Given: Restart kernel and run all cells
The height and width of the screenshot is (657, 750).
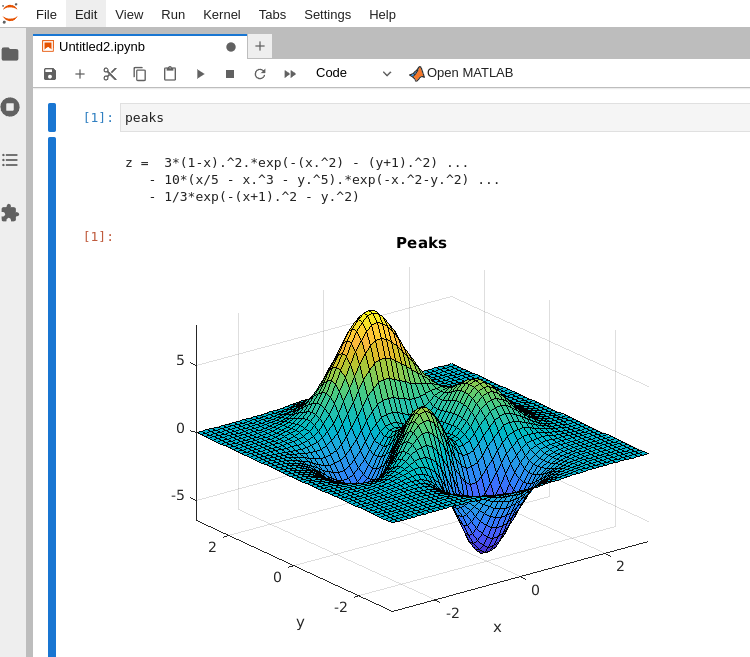Looking at the screenshot, I should [290, 73].
